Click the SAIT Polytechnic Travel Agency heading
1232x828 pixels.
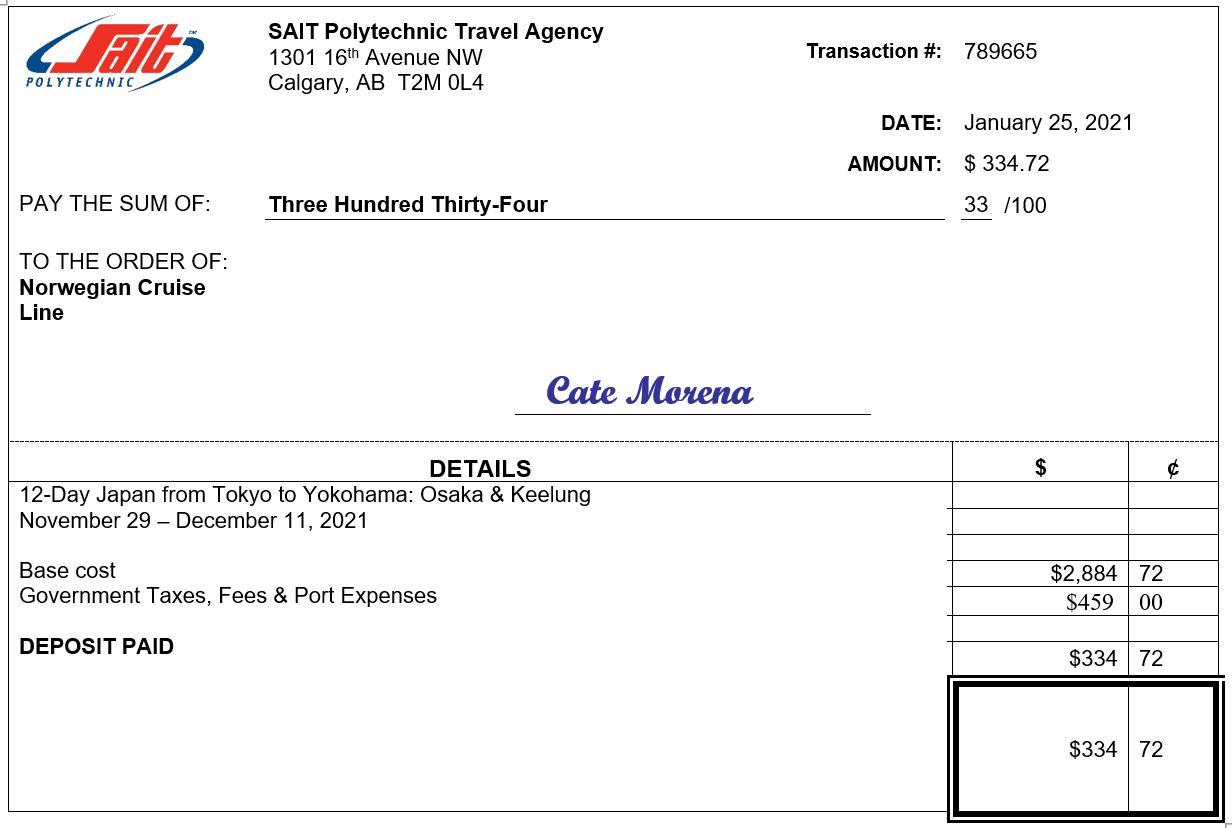pos(436,32)
